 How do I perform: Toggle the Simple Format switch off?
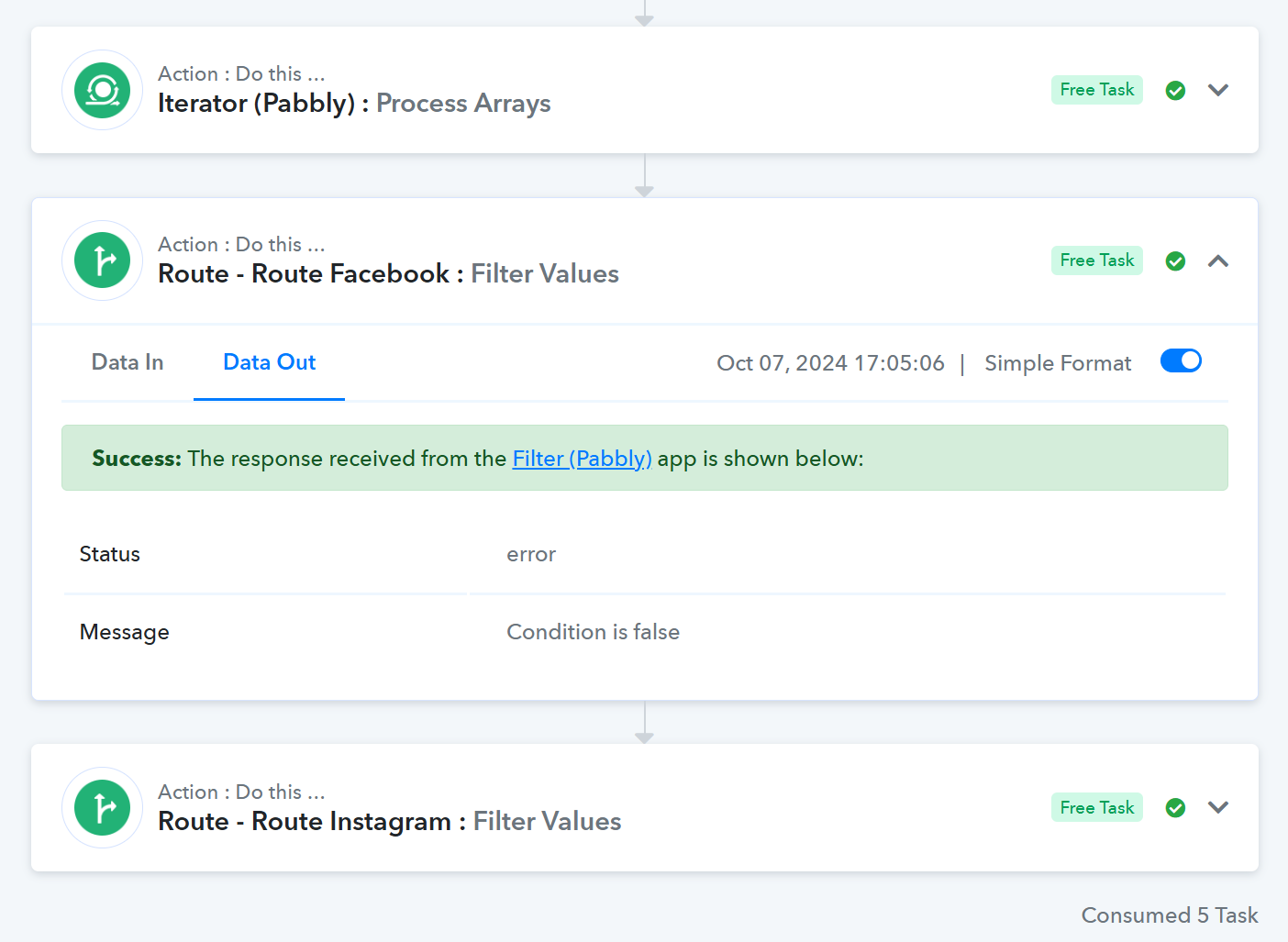point(1181,361)
